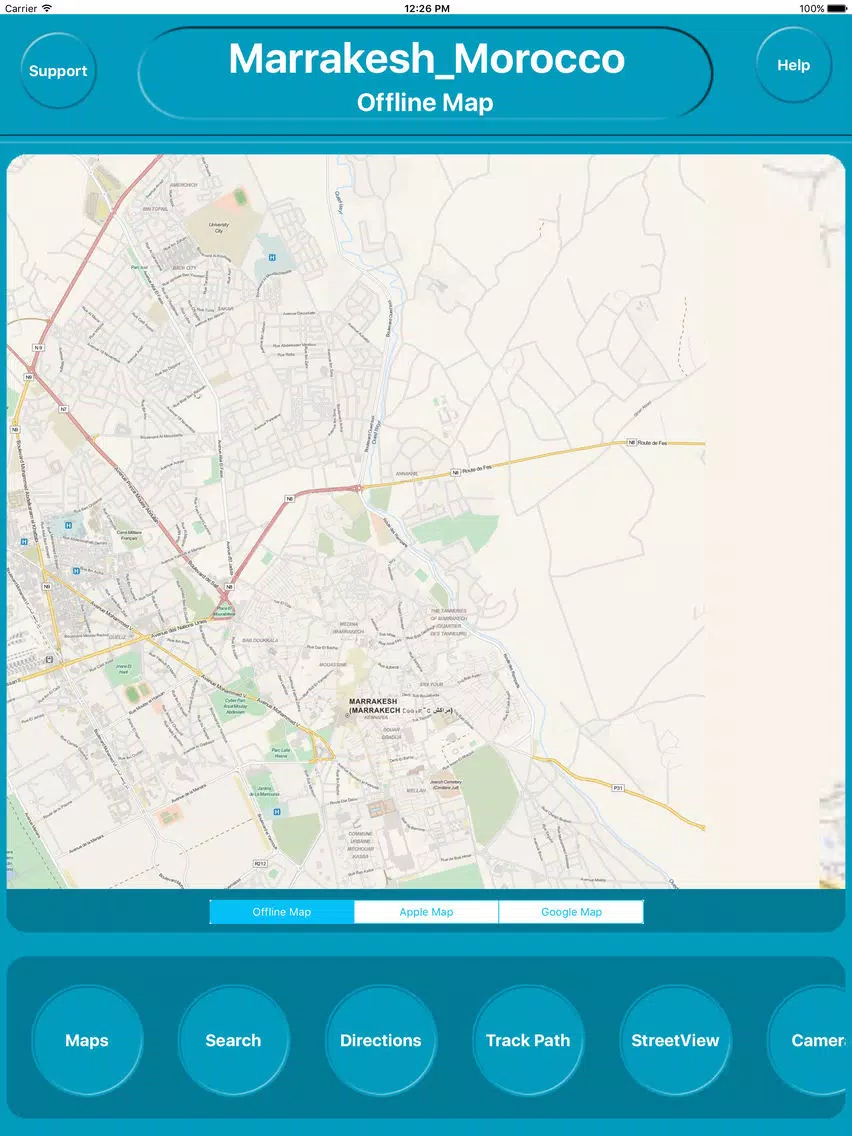Open the Maps round button
Image resolution: width=852 pixels, height=1136 pixels.
point(87,1040)
